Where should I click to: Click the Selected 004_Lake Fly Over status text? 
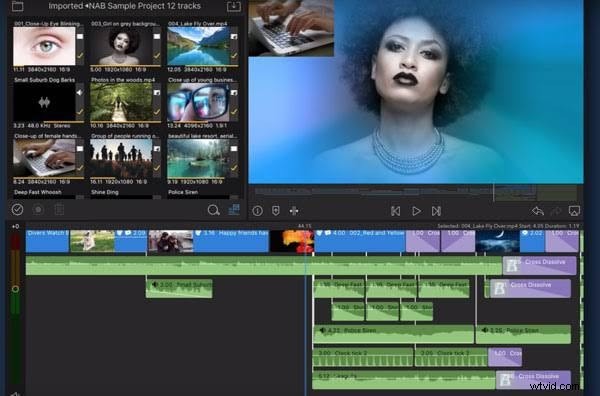pyautogui.click(x=508, y=226)
